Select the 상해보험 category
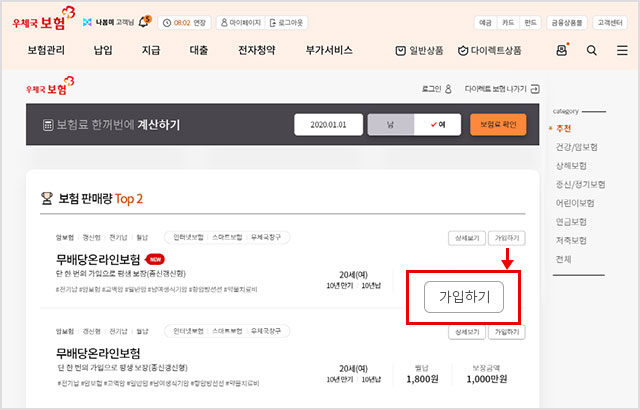This screenshot has width=640, height=410. [x=571, y=166]
